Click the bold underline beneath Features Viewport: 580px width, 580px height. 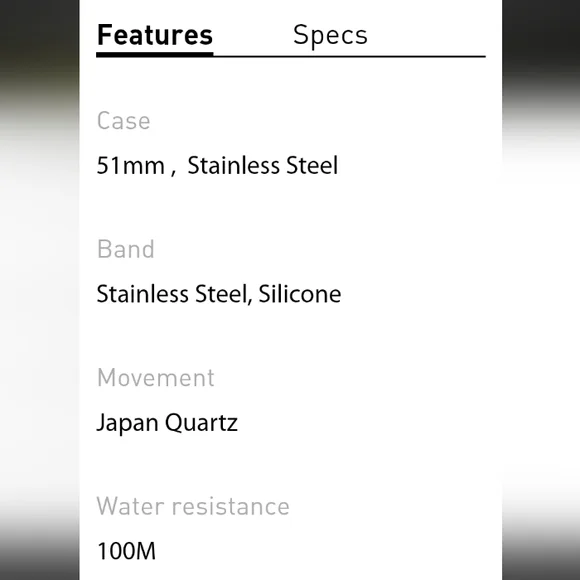pyautogui.click(x=155, y=55)
